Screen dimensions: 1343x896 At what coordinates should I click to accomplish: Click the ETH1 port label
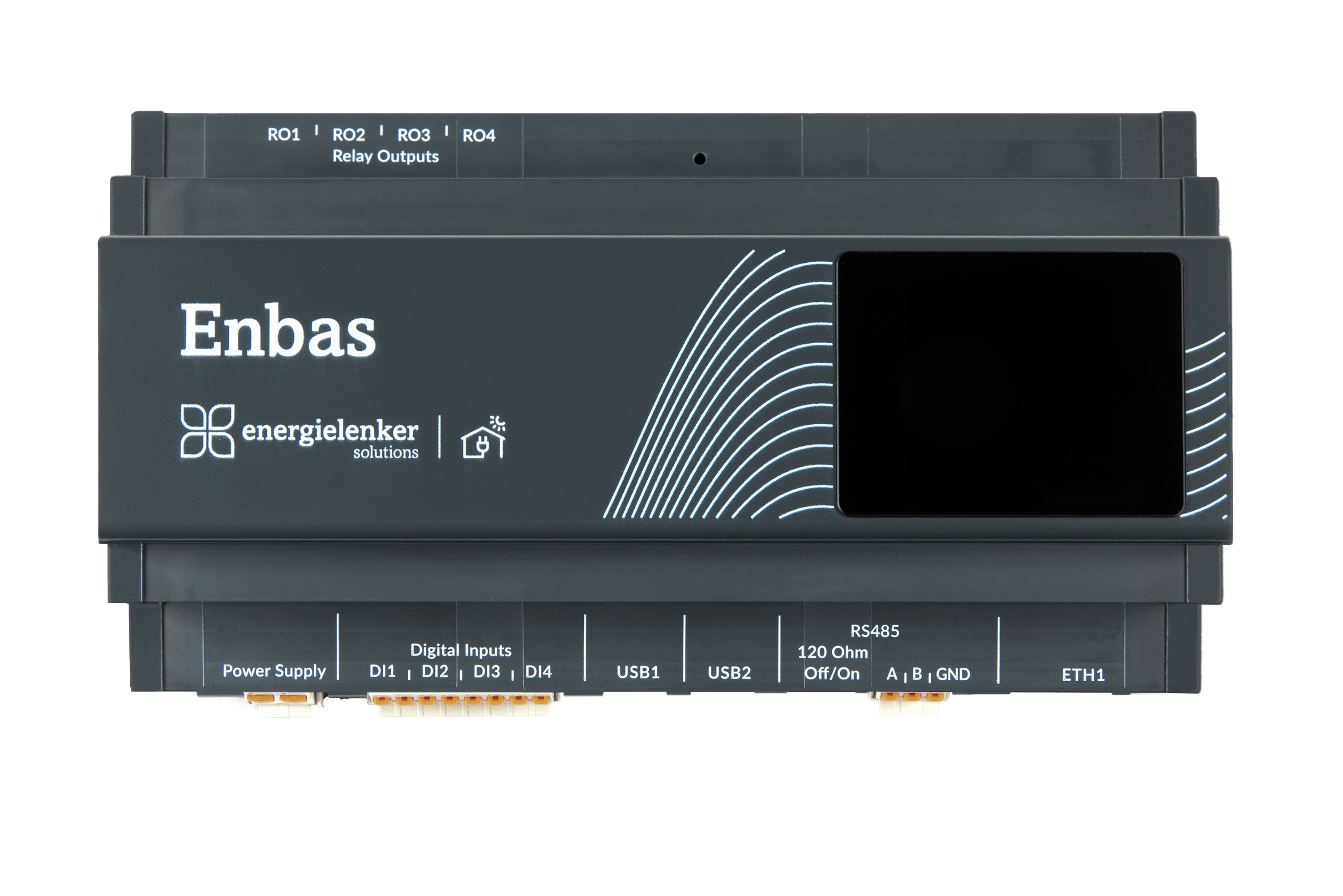1083,675
